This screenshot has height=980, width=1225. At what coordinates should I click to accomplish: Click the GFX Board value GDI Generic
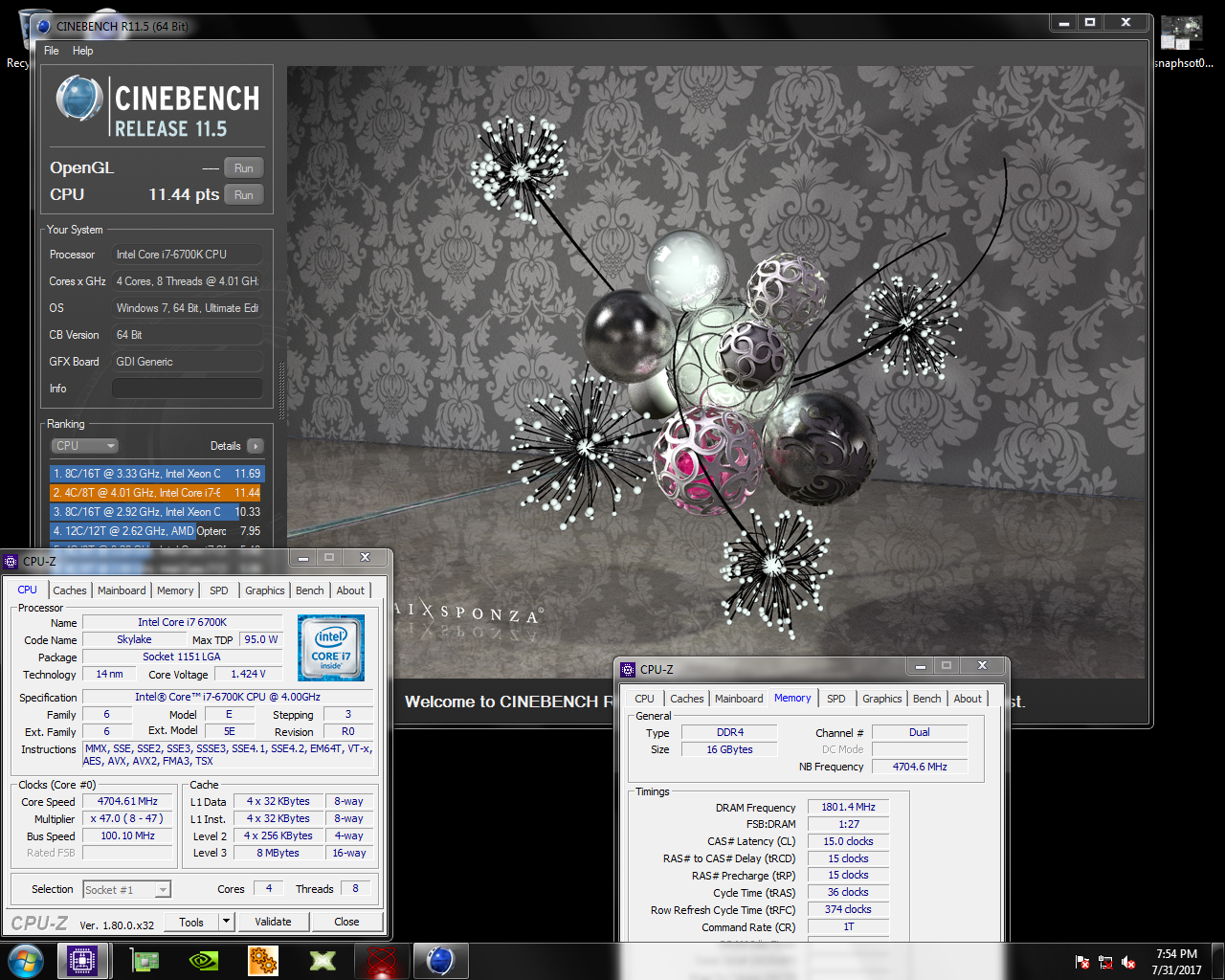click(188, 362)
